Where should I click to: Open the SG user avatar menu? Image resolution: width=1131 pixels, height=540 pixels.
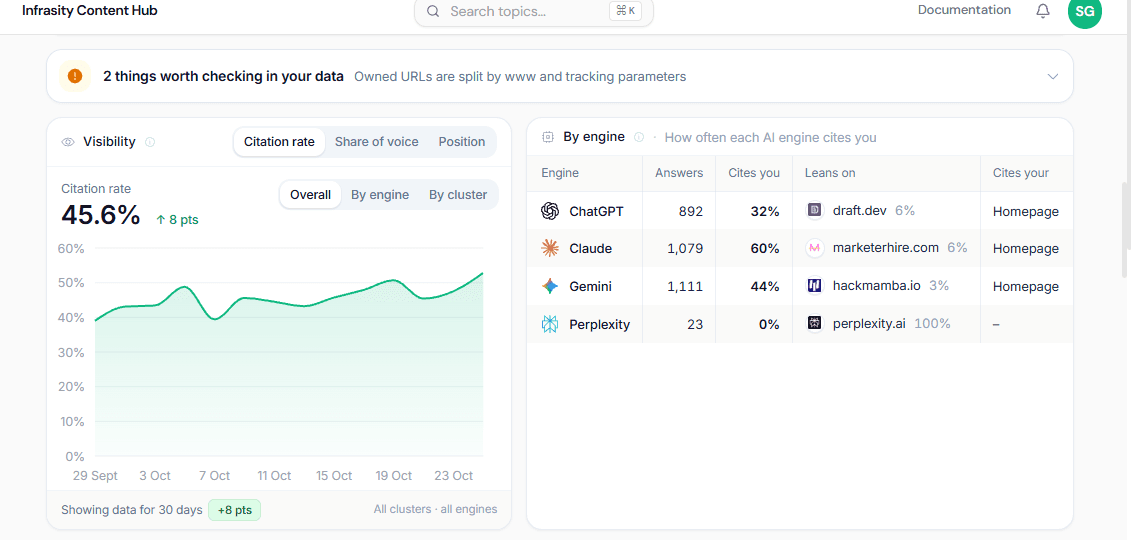pyautogui.click(x=1084, y=12)
